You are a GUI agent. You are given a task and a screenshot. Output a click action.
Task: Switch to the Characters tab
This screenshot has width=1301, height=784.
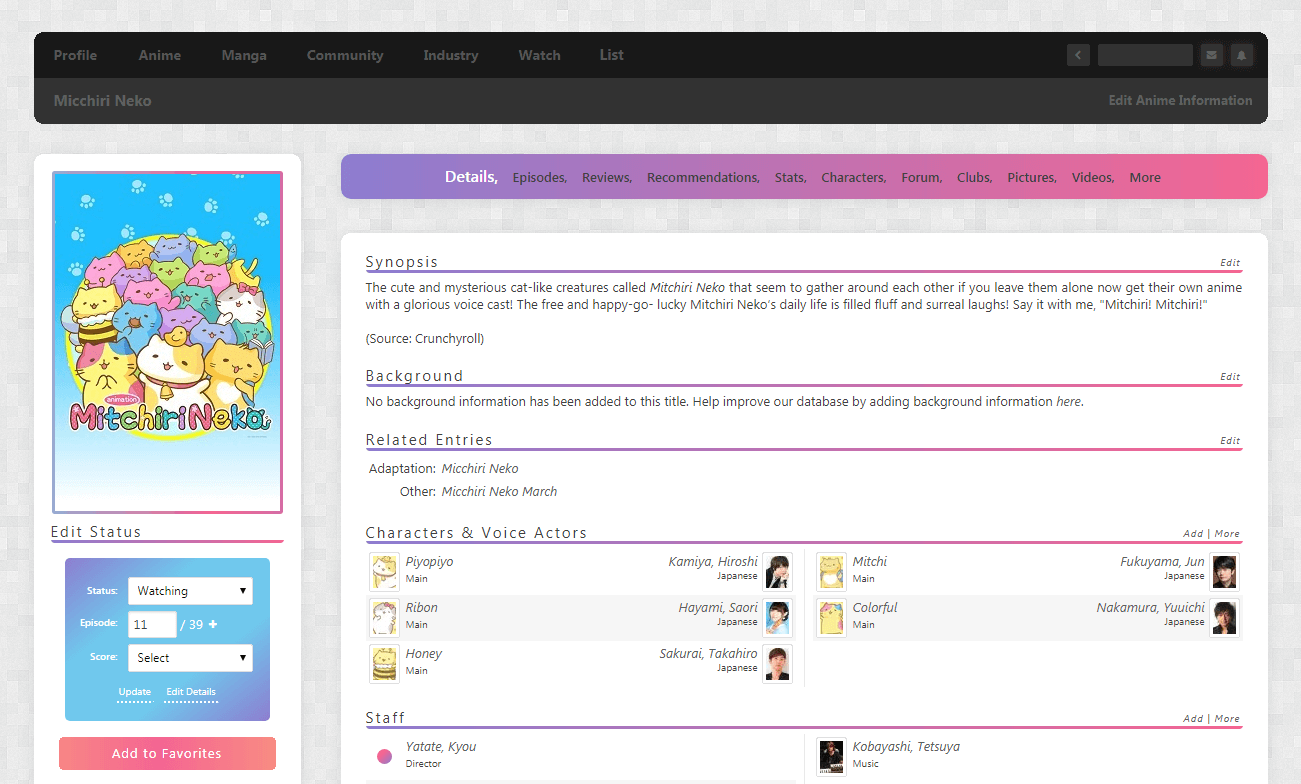click(x=852, y=177)
